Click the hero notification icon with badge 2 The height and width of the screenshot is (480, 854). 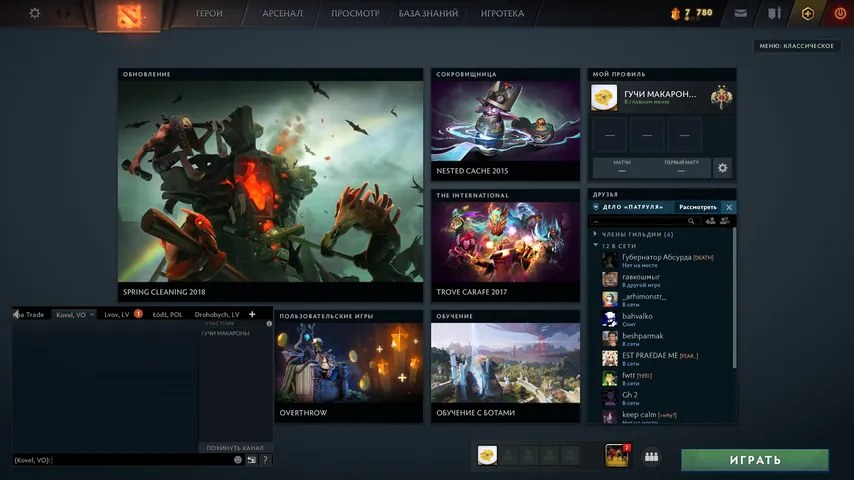[x=617, y=455]
